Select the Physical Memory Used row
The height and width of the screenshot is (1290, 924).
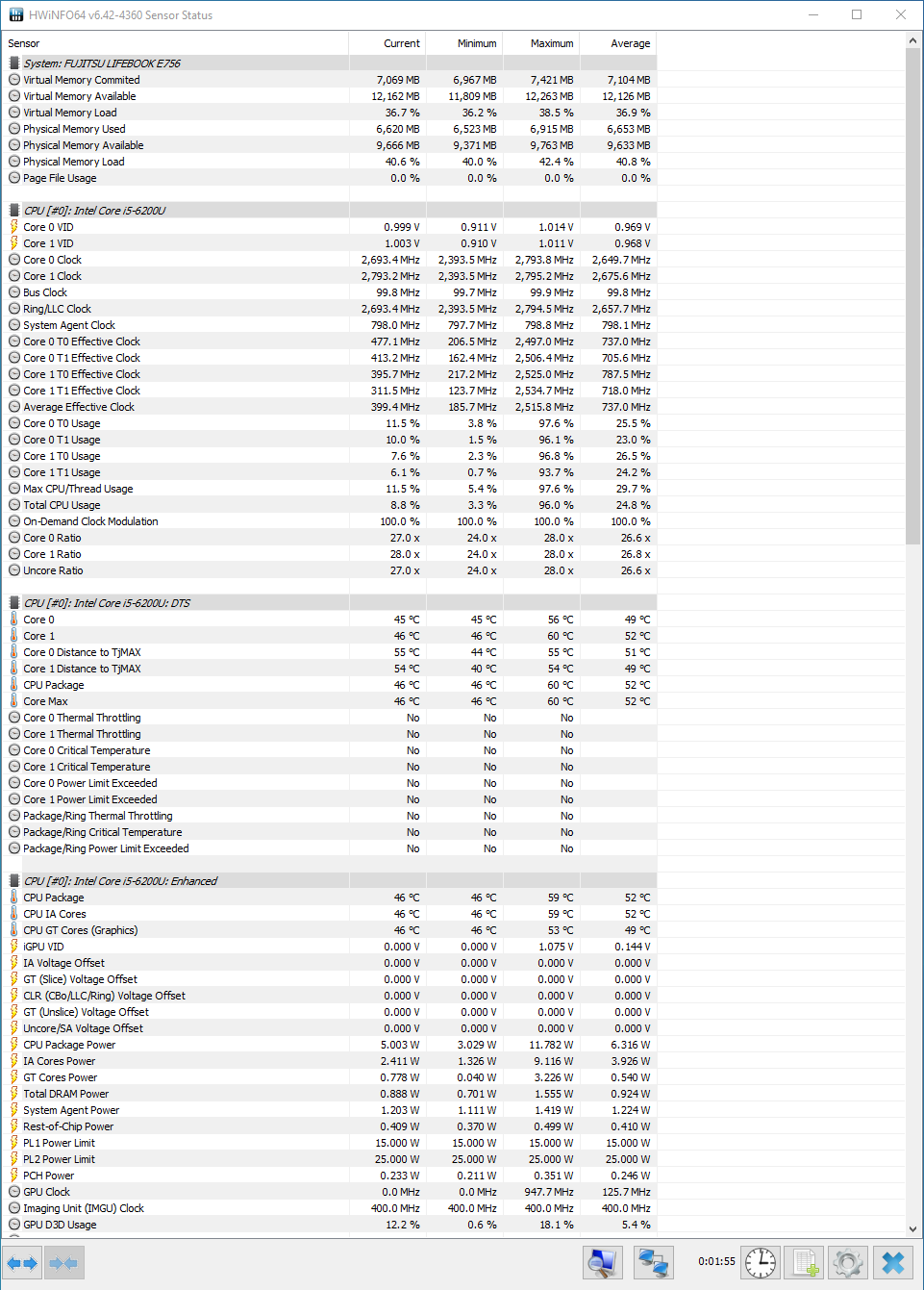pyautogui.click(x=329, y=129)
